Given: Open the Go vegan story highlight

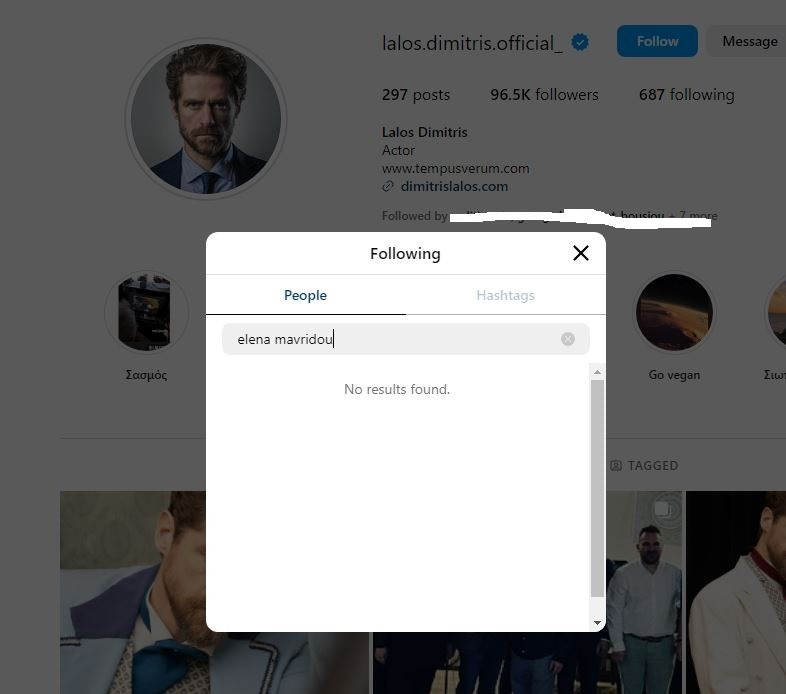Looking at the screenshot, I should 674,313.
